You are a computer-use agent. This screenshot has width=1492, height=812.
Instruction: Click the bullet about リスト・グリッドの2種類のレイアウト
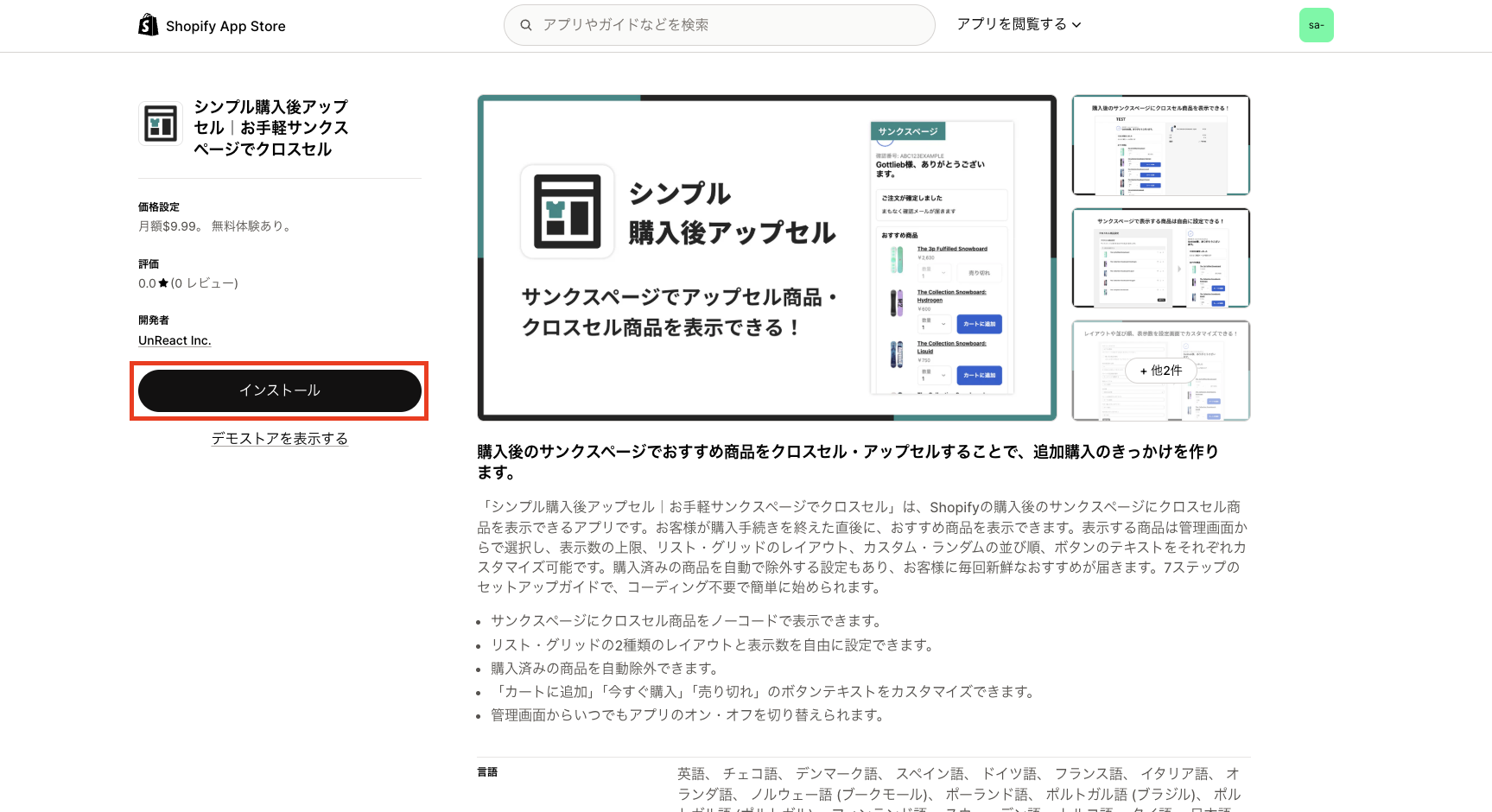pyautogui.click(x=713, y=645)
